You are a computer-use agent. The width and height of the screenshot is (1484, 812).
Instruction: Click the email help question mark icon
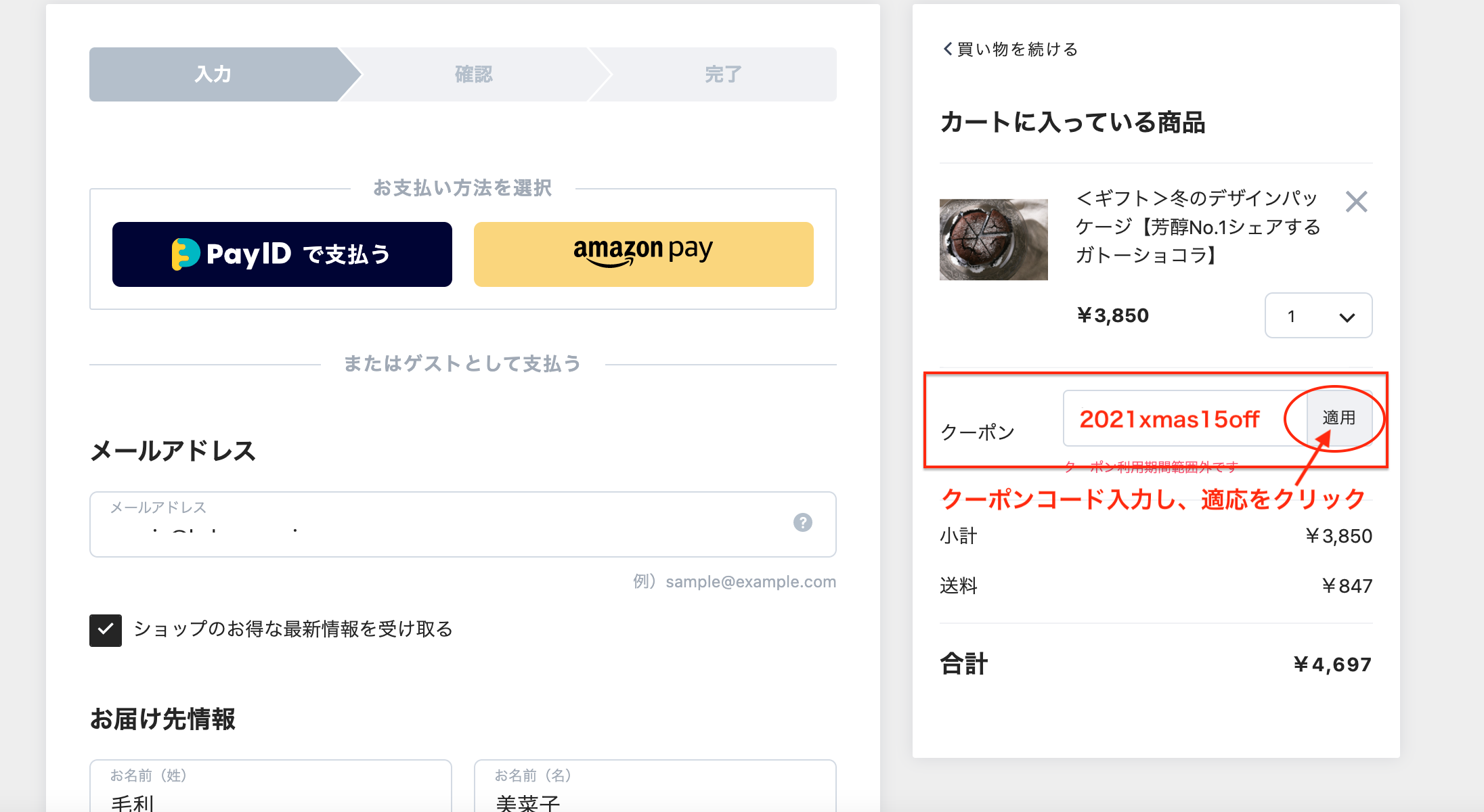[x=802, y=522]
